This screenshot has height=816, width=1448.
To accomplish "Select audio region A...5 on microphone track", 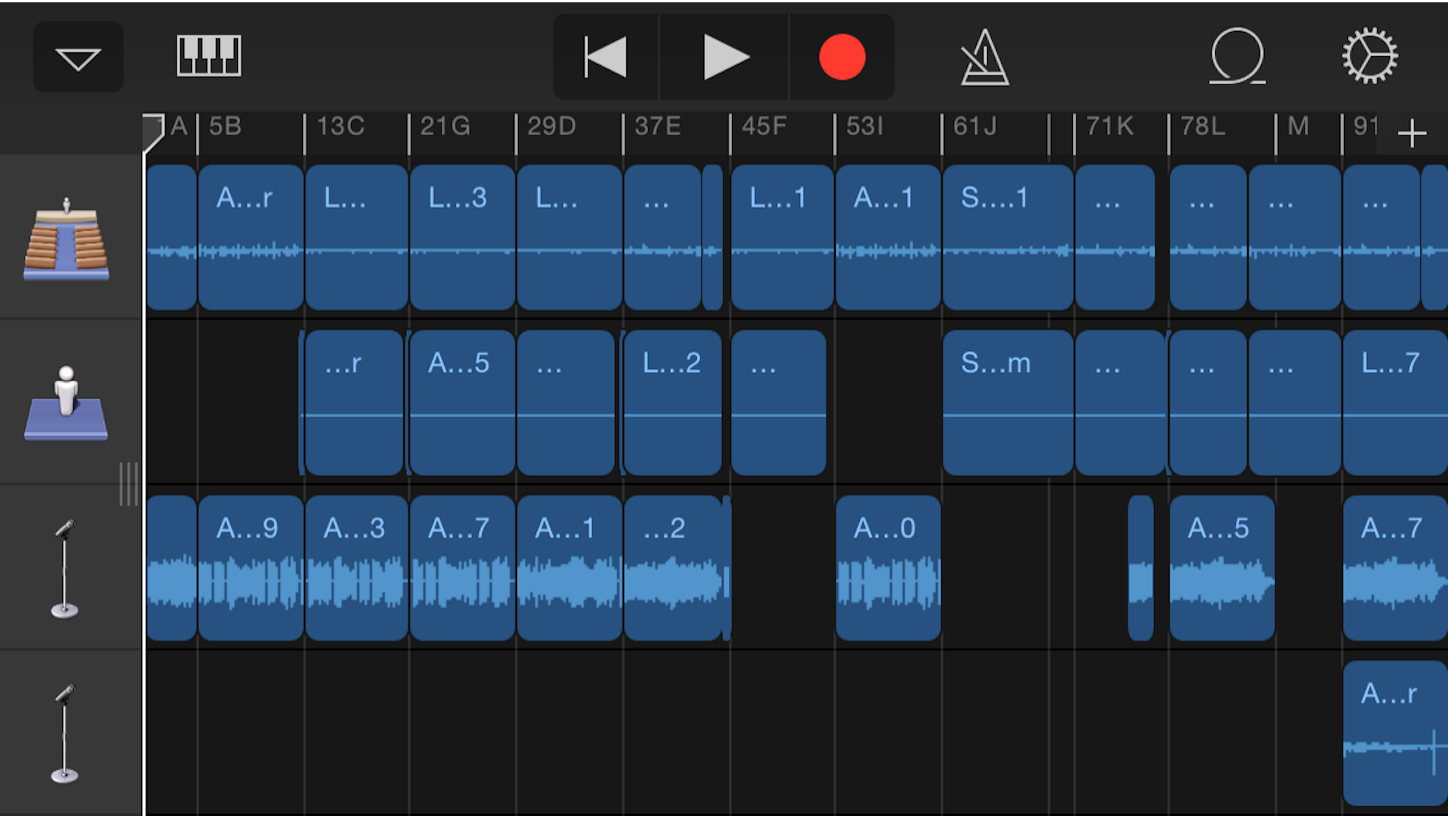I will [x=1222, y=568].
